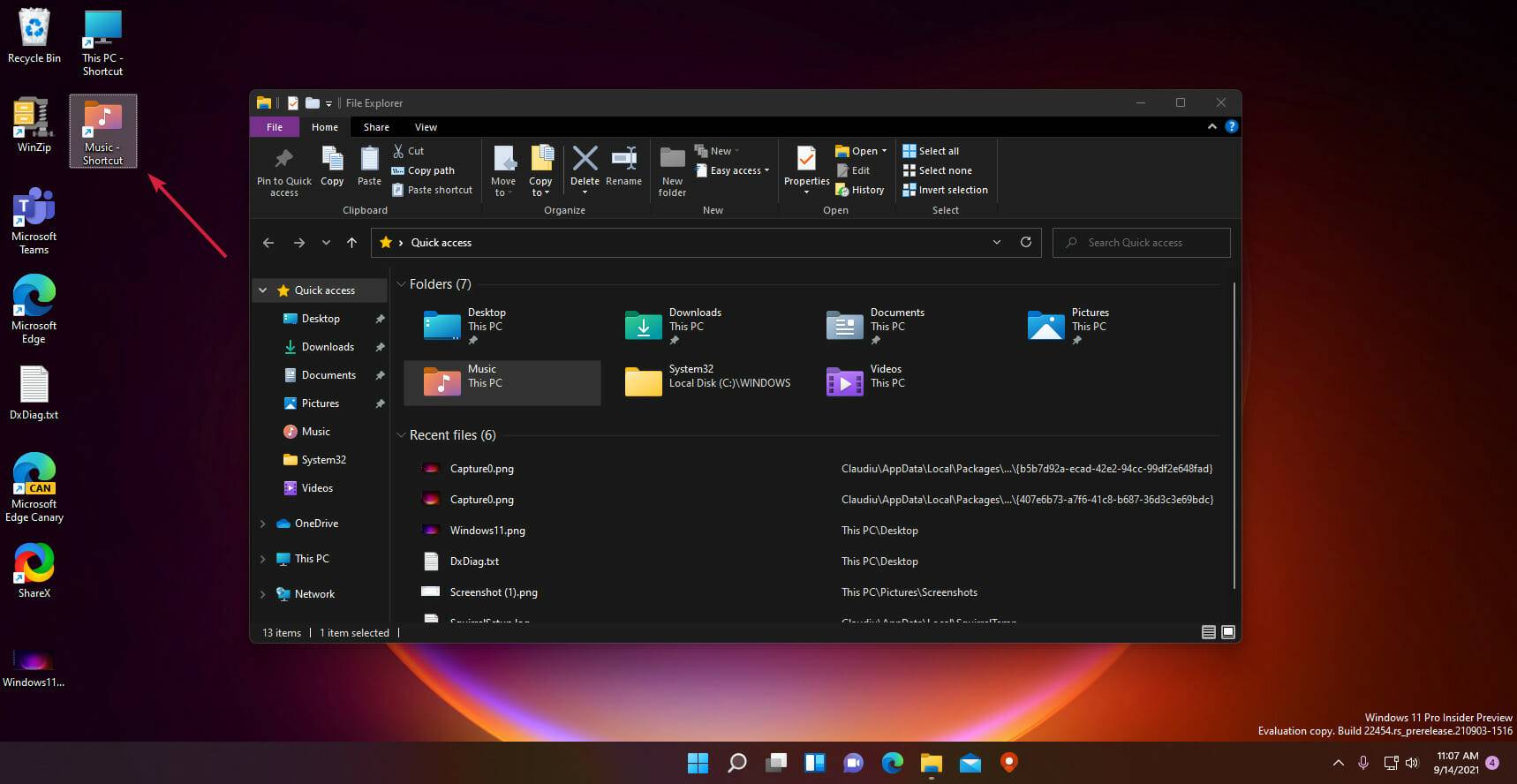Open the Open button dropdown arrow
This screenshot has width=1517, height=784.
[884, 151]
